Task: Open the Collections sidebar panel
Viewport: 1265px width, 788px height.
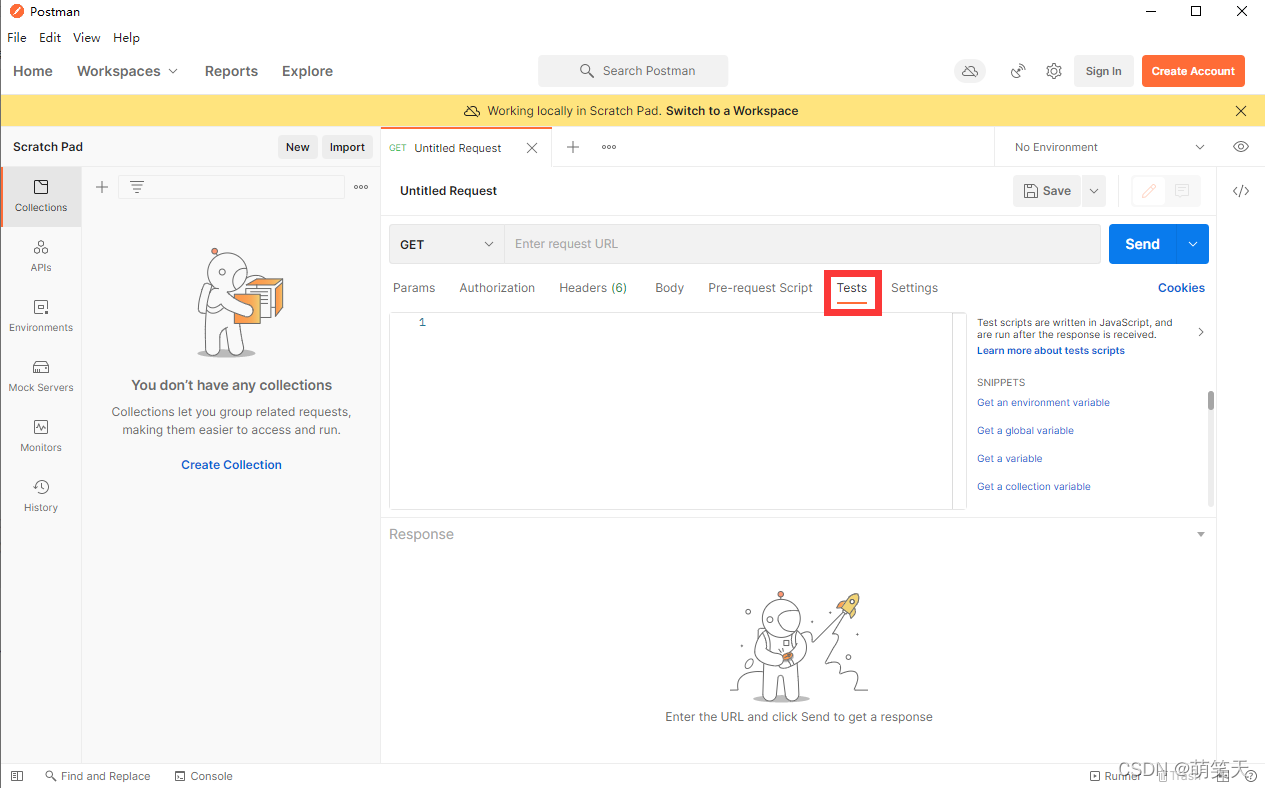Action: 41,196
